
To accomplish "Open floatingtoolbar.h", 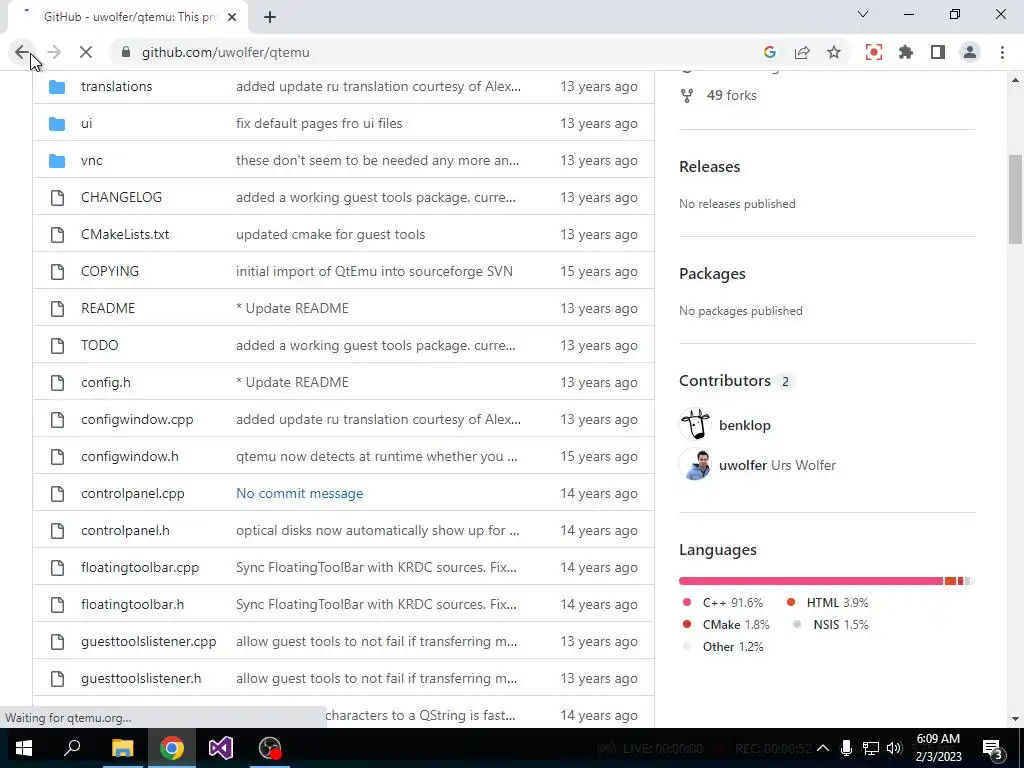I will (133, 604).
